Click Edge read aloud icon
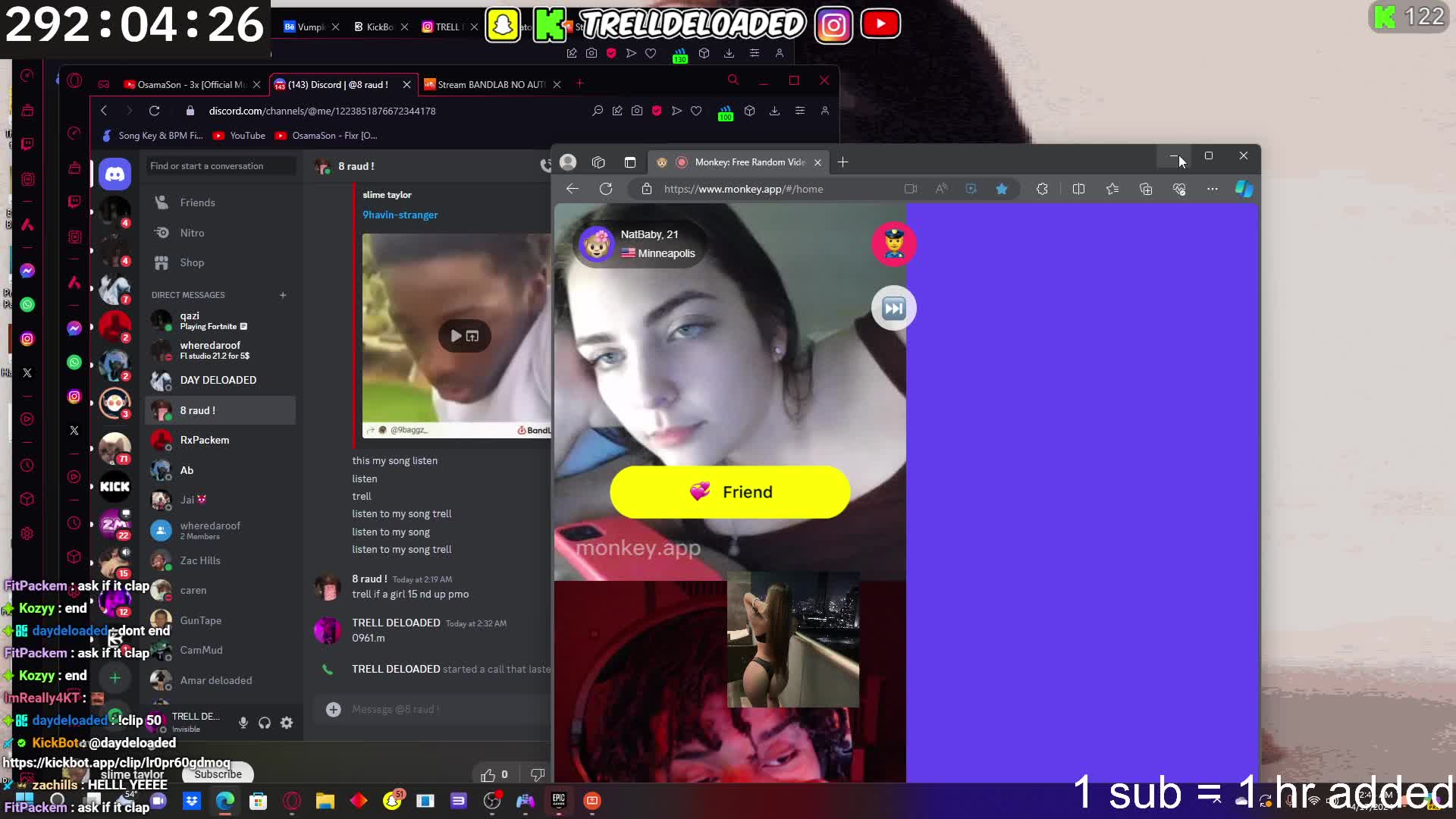The width and height of the screenshot is (1456, 819). click(941, 189)
